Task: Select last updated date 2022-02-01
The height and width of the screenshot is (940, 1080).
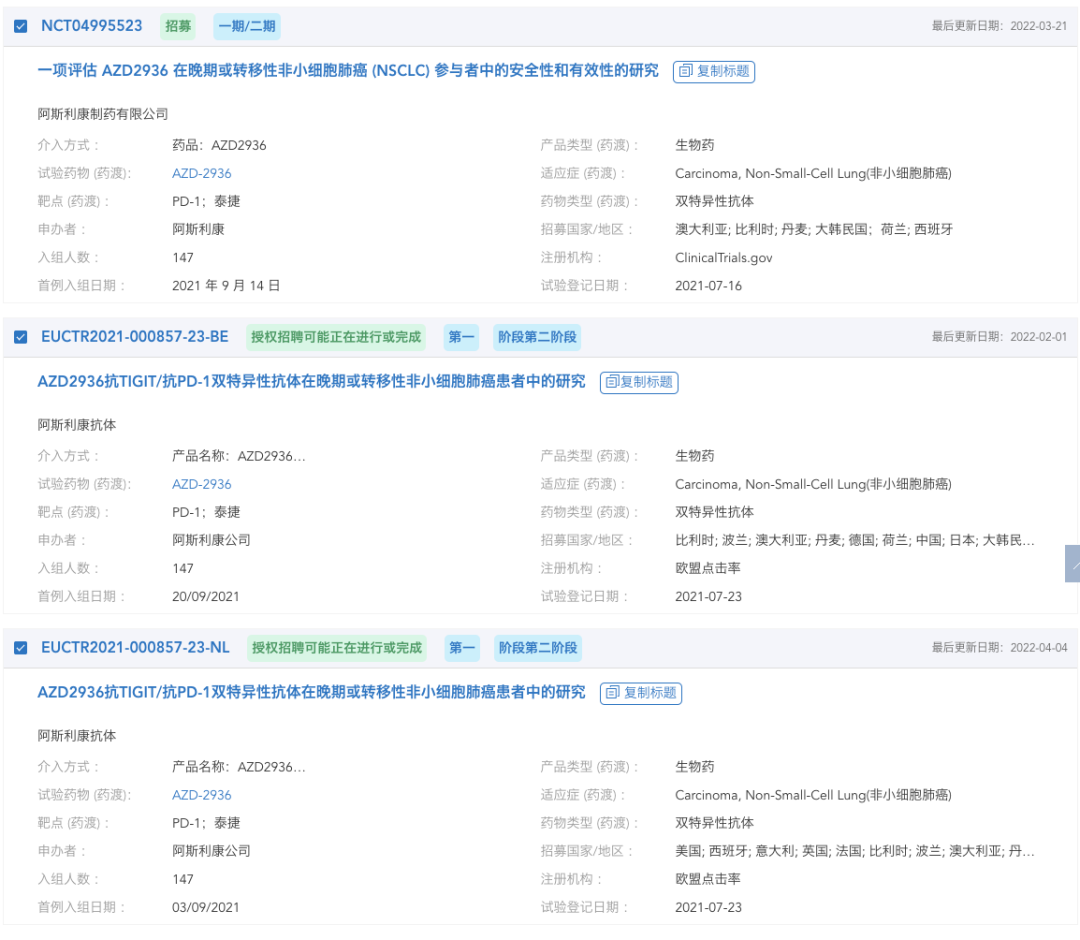Action: pos(1039,337)
